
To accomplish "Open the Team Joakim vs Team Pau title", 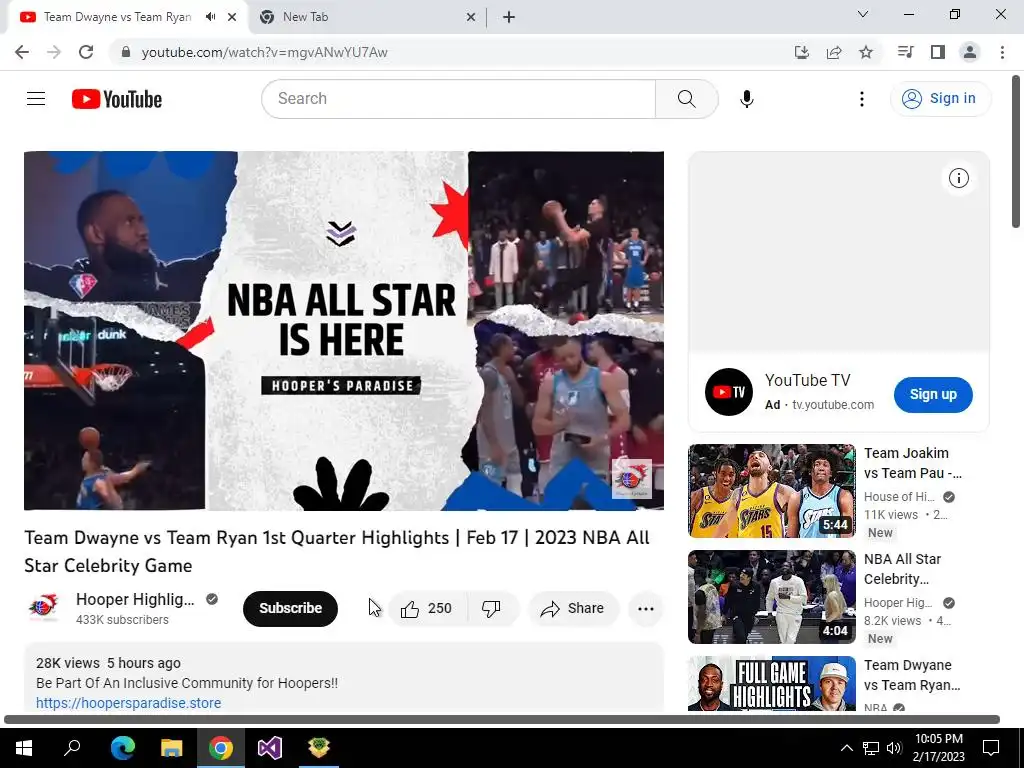I will click(912, 463).
